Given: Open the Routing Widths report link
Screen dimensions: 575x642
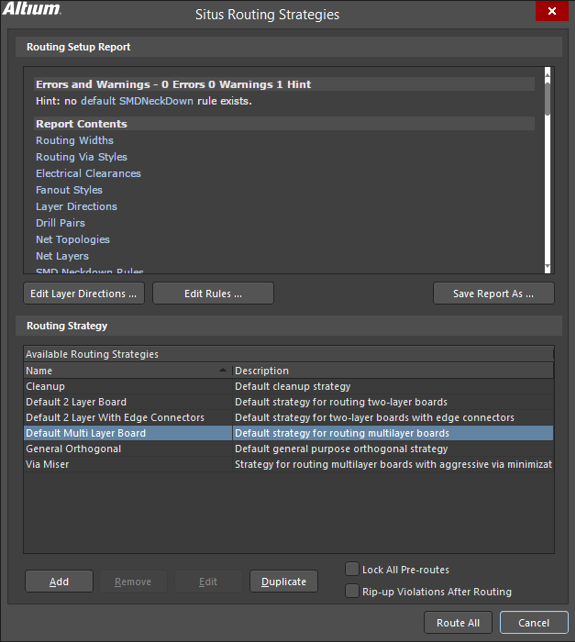Looking at the screenshot, I should [x=75, y=140].
